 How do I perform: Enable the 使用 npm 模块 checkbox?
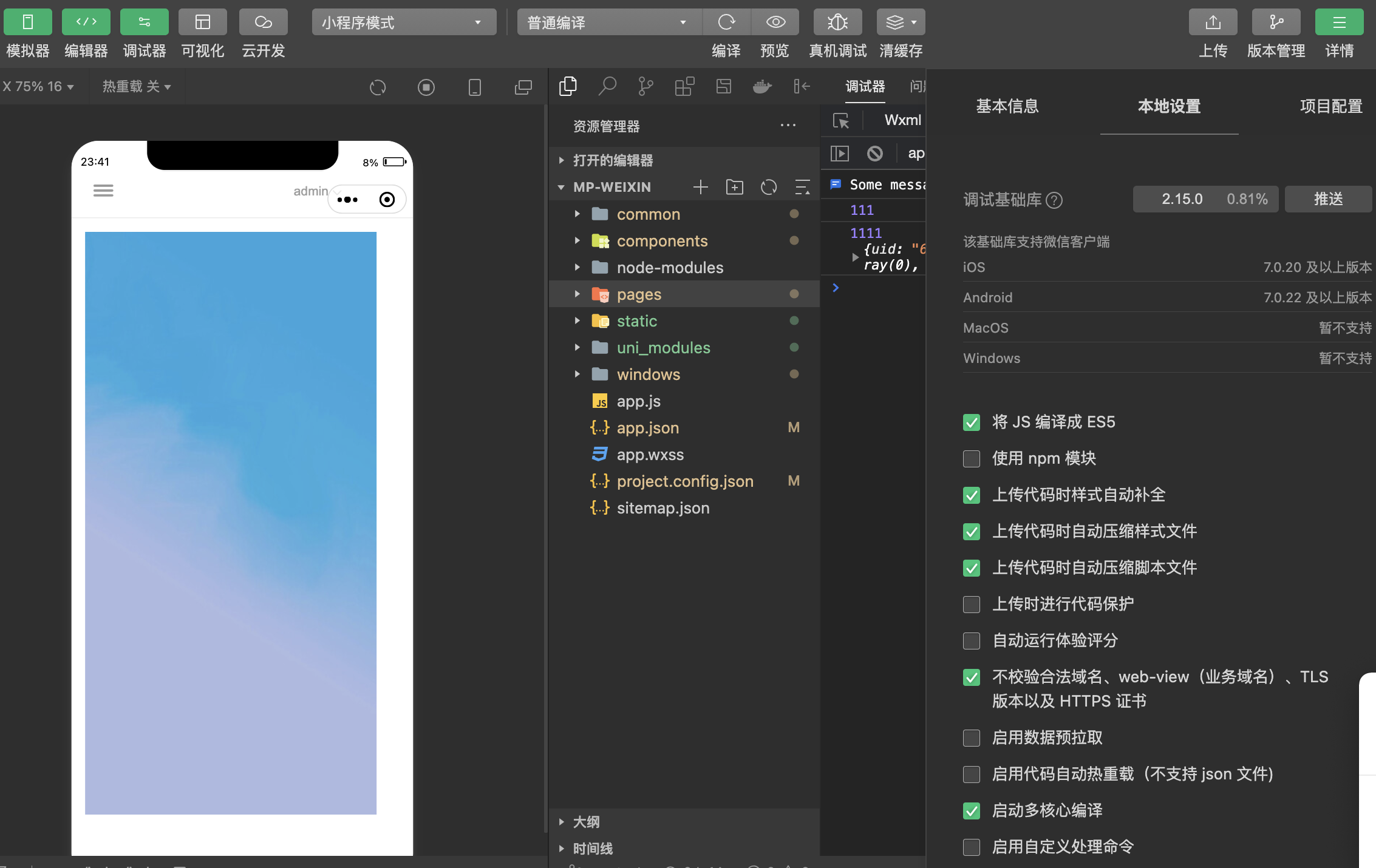[972, 459]
